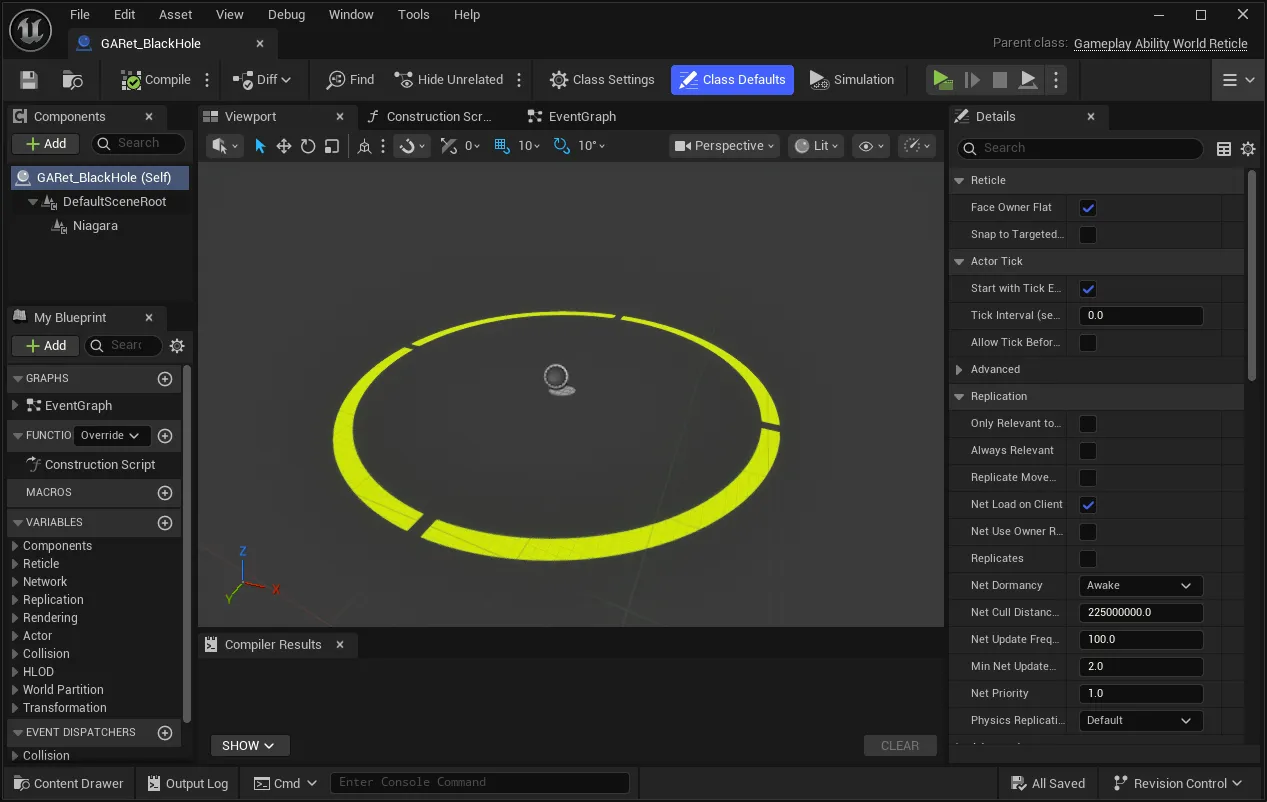The width and height of the screenshot is (1267, 802).
Task: Open the Diff dropdown
Action: tap(261, 80)
